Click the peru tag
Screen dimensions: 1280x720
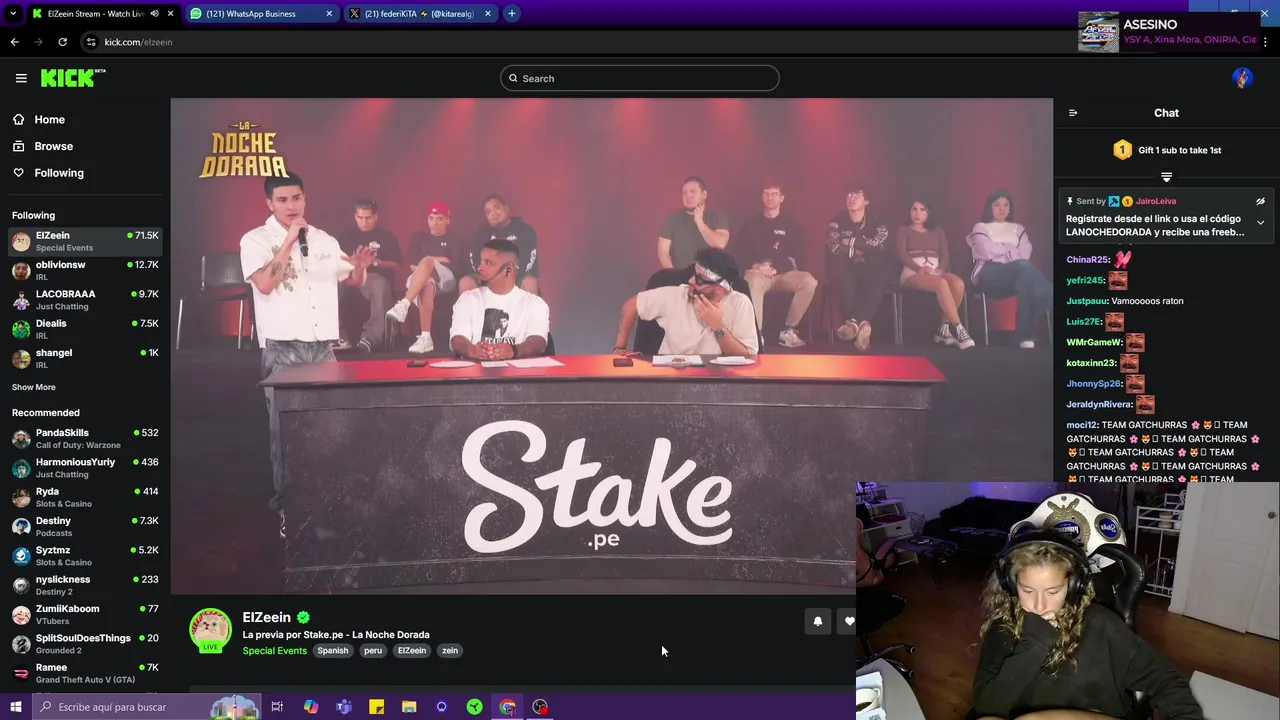(373, 651)
